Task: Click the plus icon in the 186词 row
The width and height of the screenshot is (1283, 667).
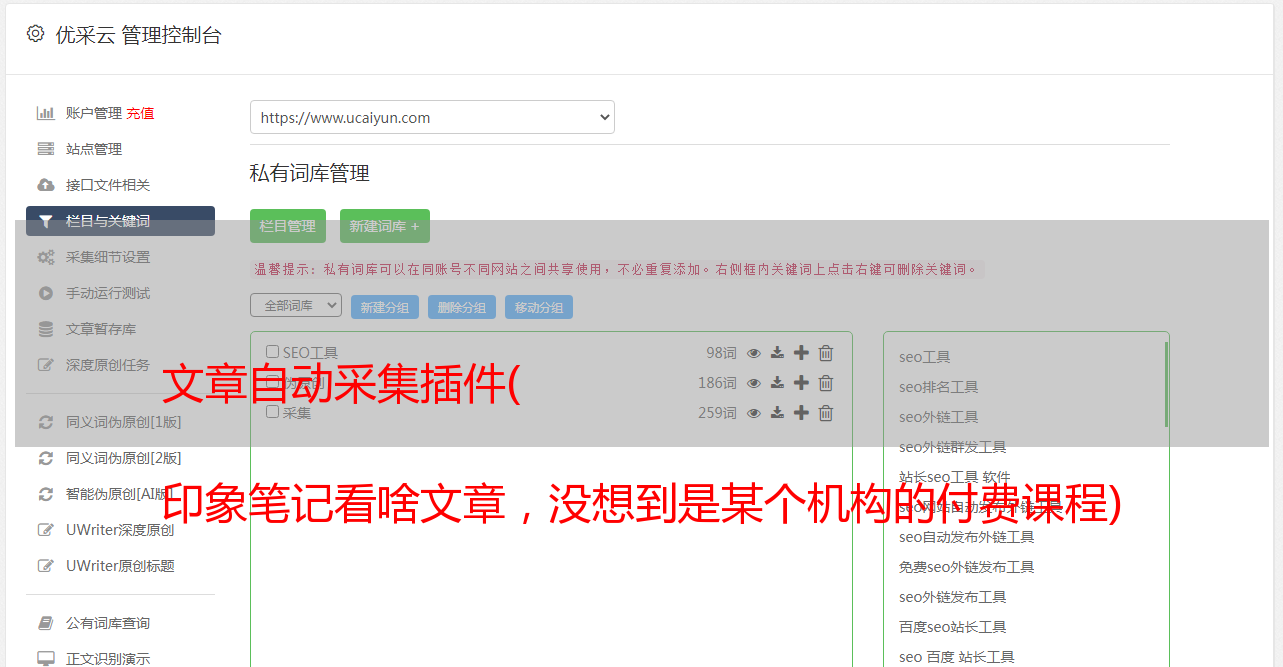Action: (x=801, y=383)
